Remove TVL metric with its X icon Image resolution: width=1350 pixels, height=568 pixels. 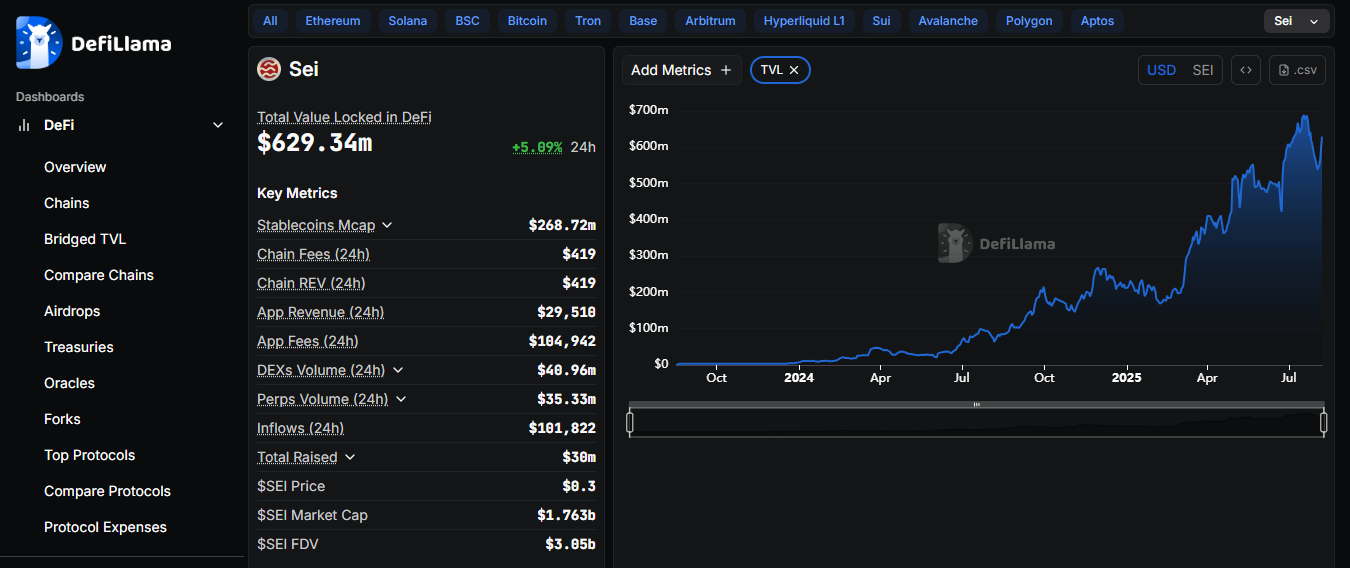tap(794, 70)
